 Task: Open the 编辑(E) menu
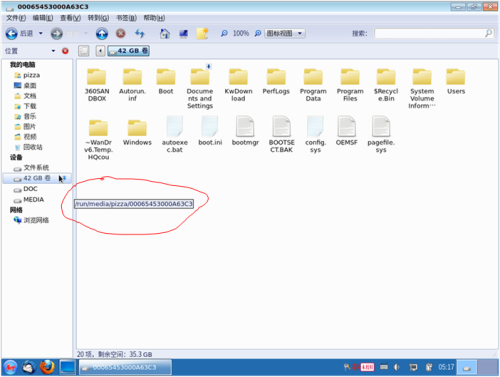coord(43,18)
